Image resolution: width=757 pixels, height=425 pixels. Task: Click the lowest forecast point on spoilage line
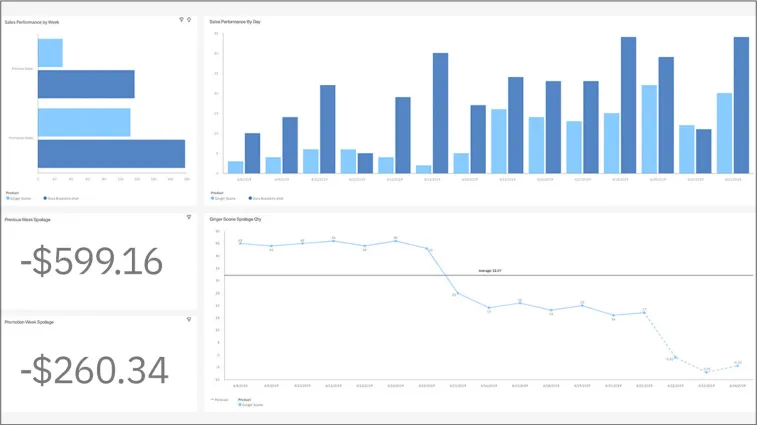click(x=706, y=372)
